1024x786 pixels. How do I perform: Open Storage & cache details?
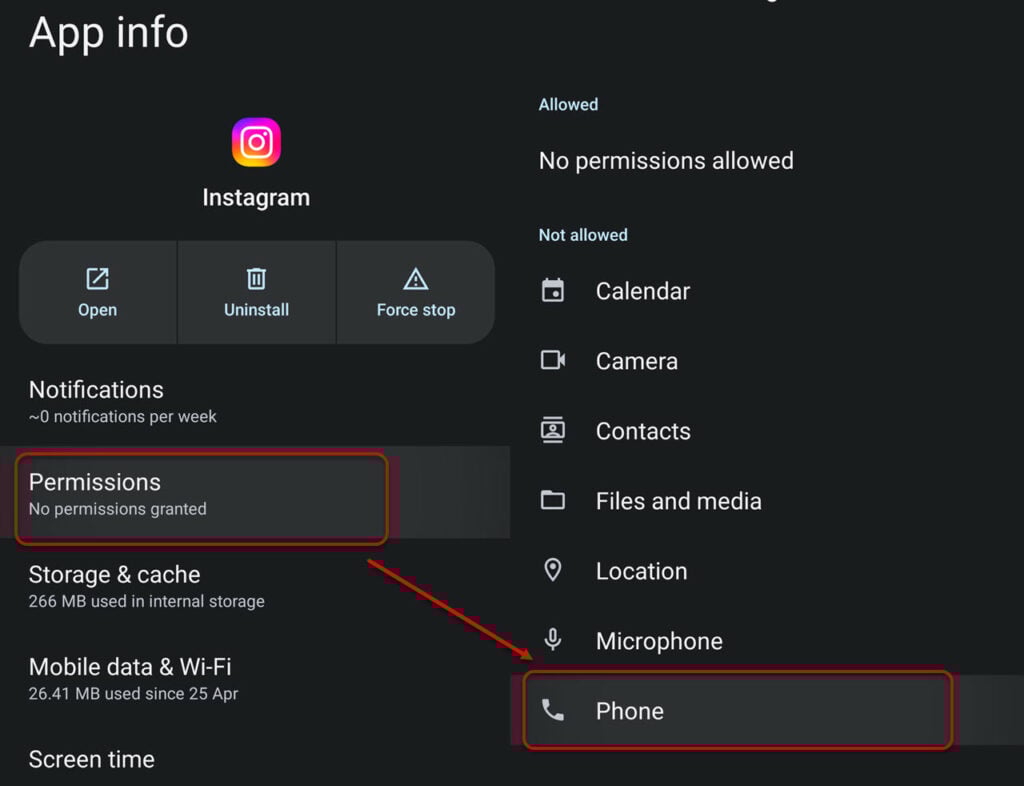point(255,586)
